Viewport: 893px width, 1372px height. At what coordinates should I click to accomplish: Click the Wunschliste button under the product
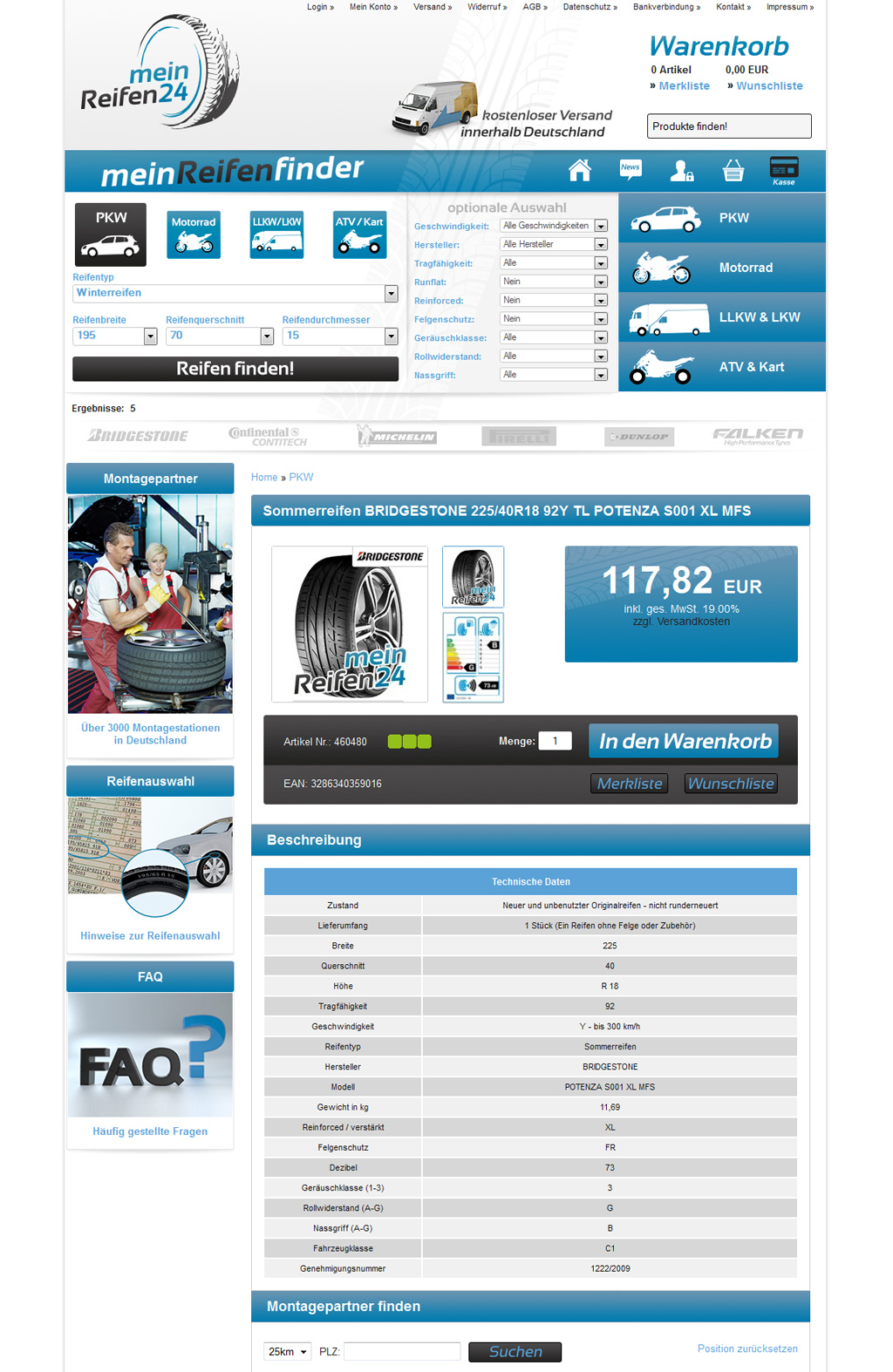click(731, 784)
